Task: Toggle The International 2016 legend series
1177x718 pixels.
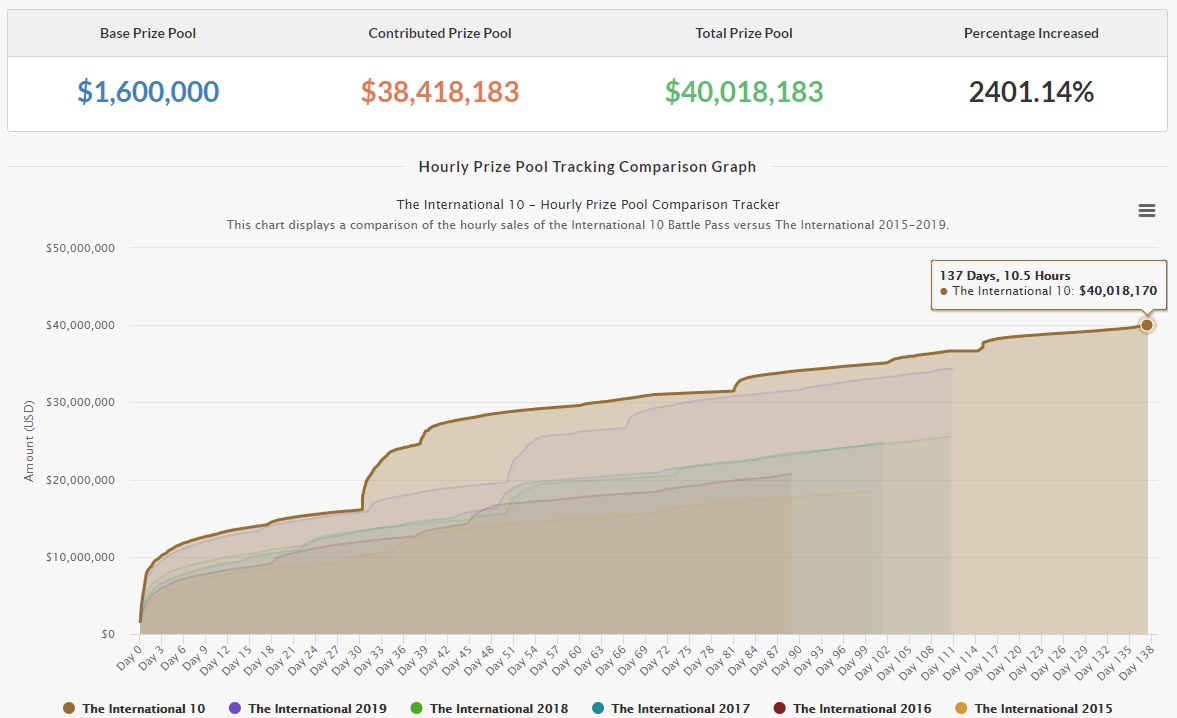Action: 853,708
